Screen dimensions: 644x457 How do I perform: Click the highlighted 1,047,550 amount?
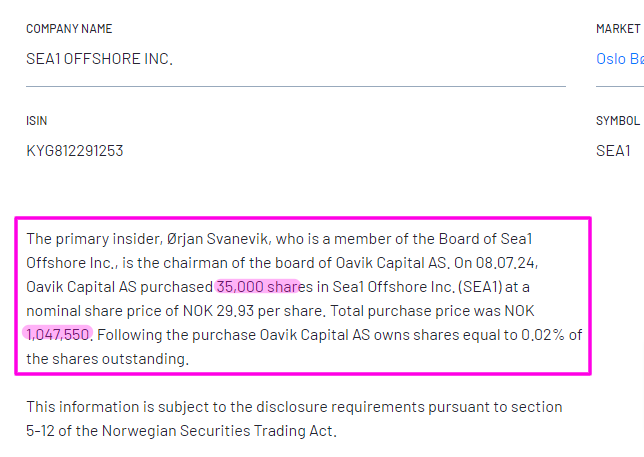point(58,335)
